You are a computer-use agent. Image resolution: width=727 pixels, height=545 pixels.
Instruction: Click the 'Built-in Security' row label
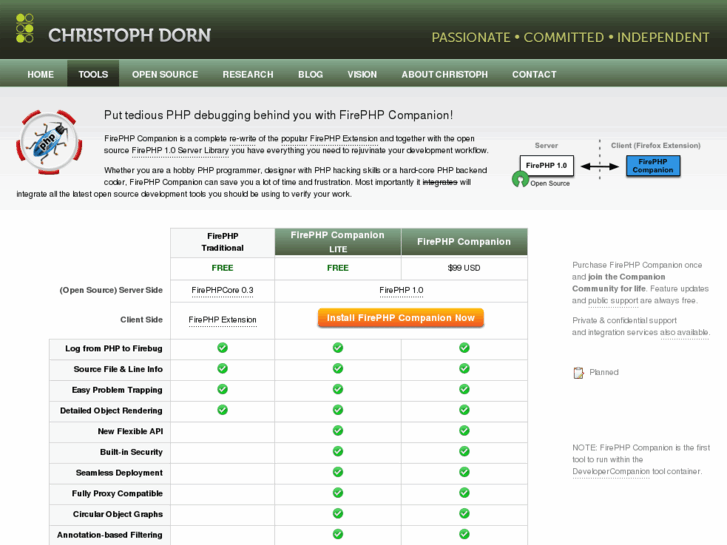coord(131,452)
